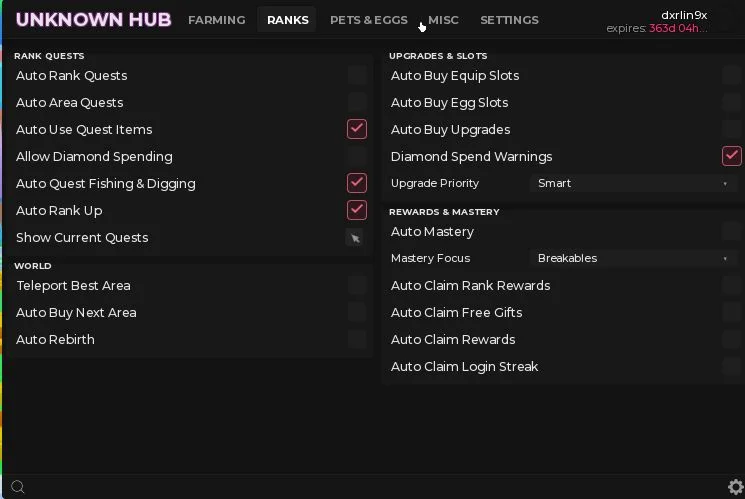Expand the Mastery Focus Breakables dropdown
Image resolution: width=745 pixels, height=499 pixels.
click(633, 259)
